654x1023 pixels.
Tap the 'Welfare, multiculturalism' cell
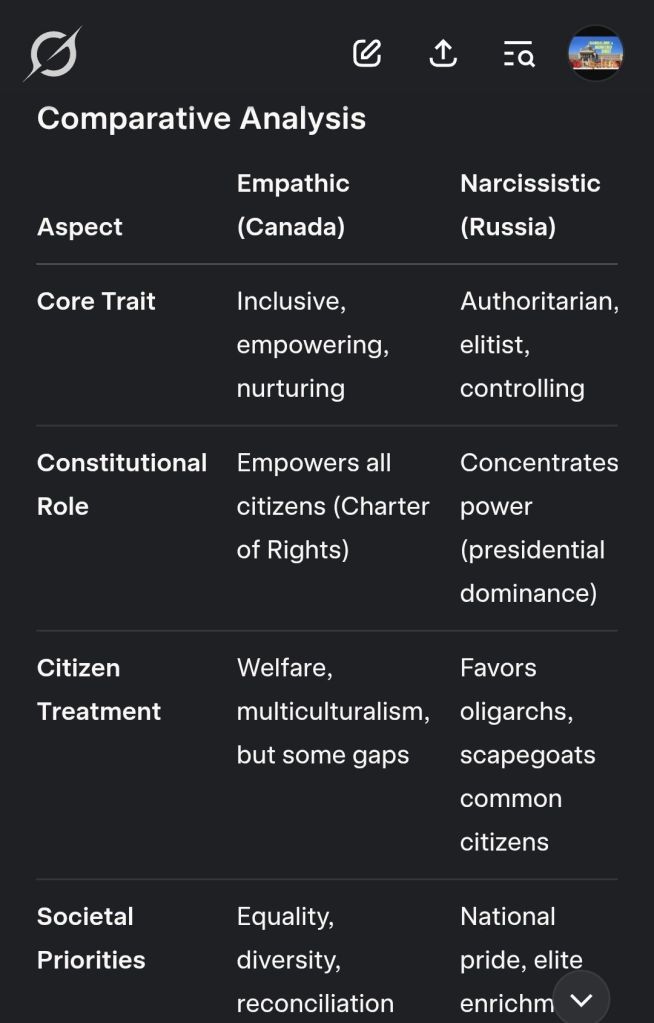coord(332,711)
